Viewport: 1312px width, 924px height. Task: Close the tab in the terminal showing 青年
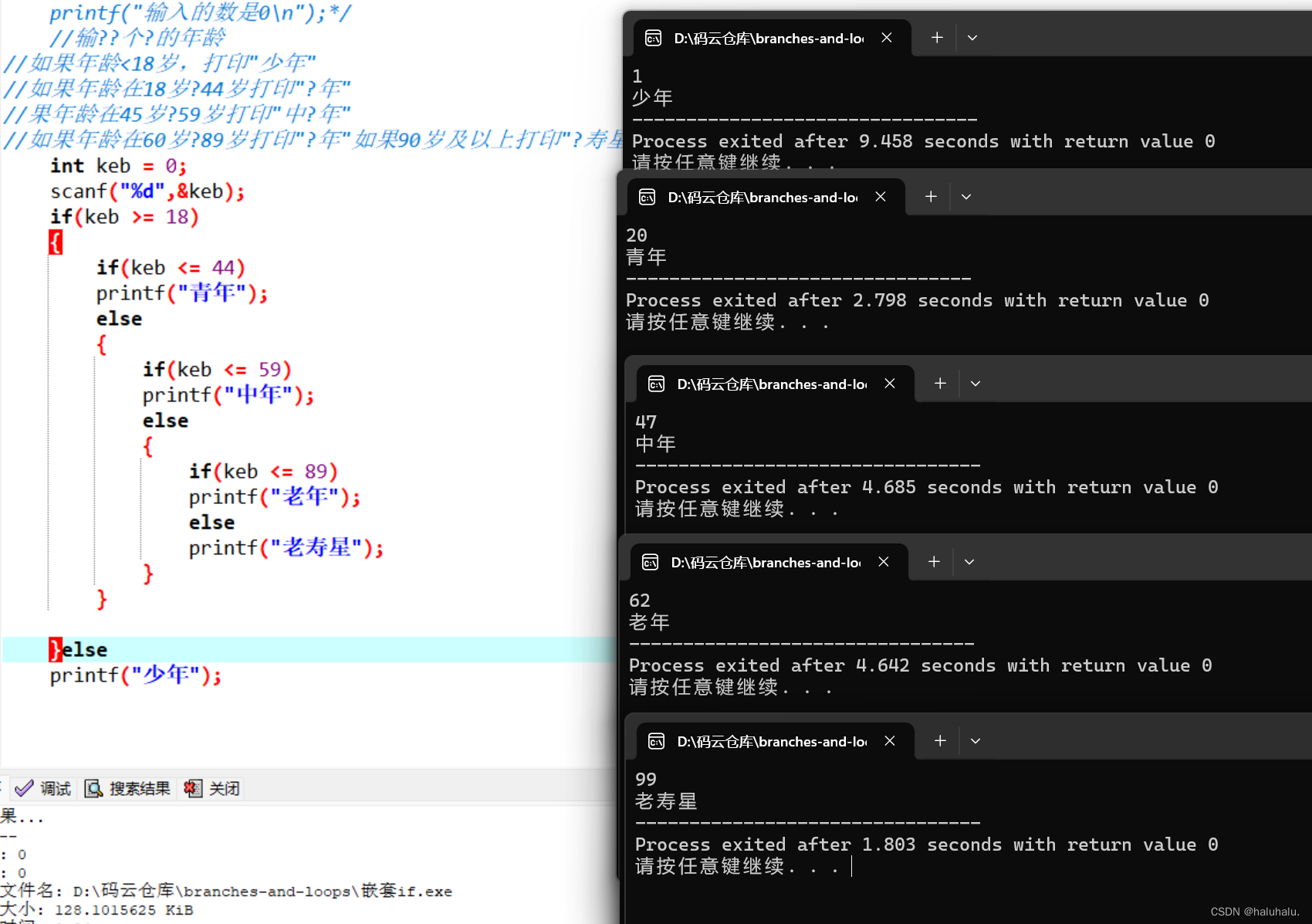(x=881, y=197)
